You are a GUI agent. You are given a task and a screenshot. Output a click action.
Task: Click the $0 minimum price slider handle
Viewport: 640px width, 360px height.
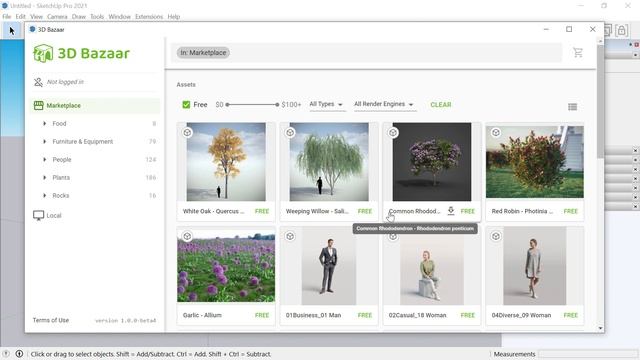tap(227, 104)
